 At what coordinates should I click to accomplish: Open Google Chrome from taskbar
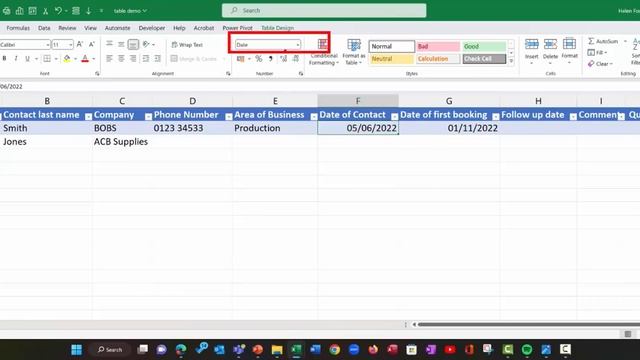pyautogui.click(x=335, y=350)
